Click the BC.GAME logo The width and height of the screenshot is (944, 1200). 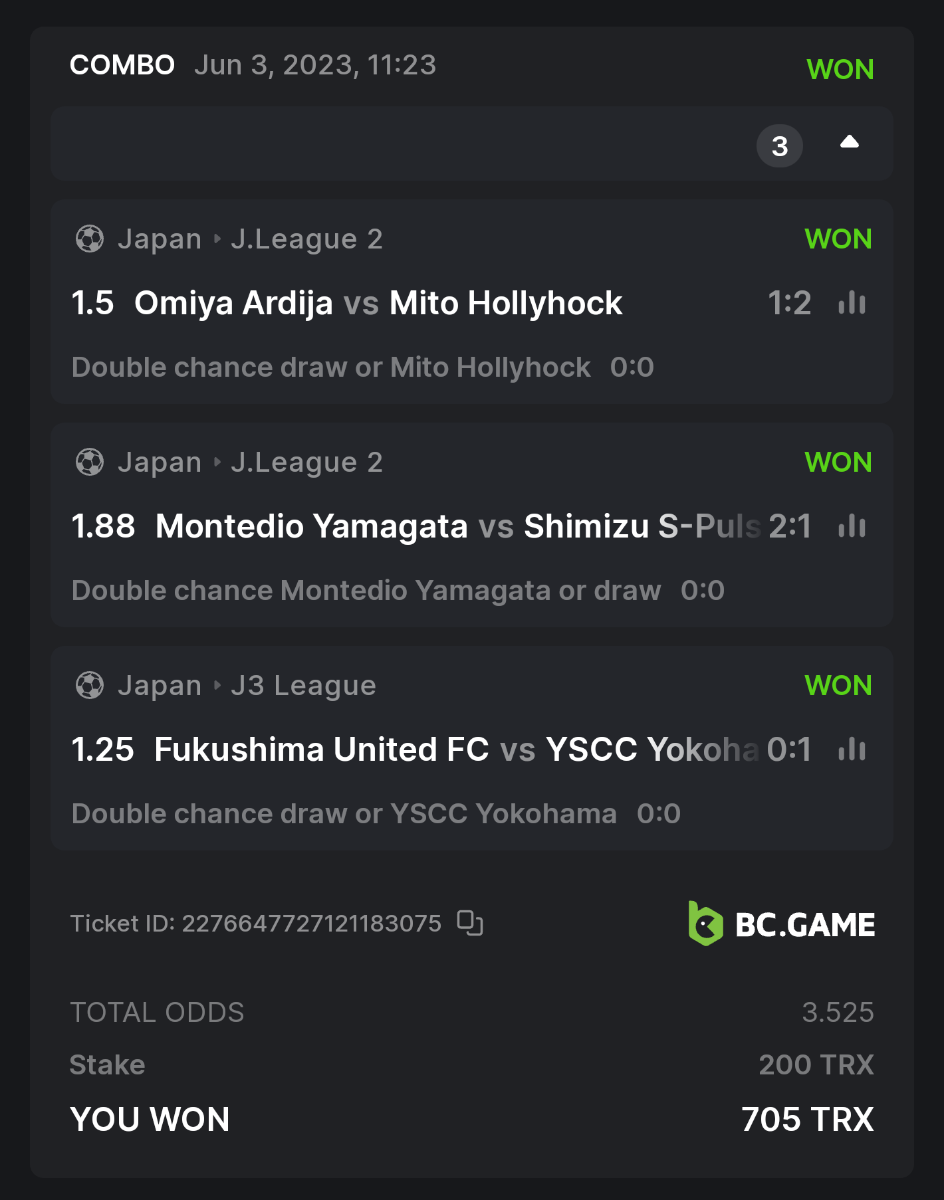coord(781,924)
